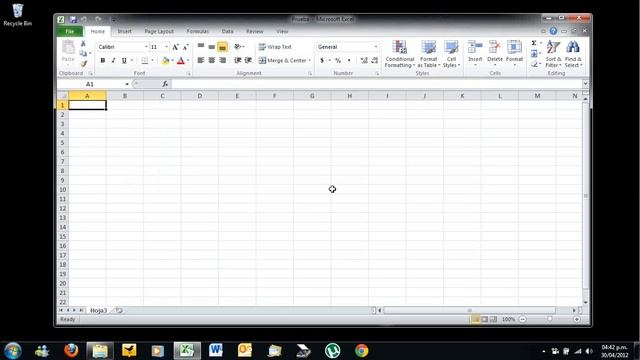The image size is (640, 360).
Task: Center text horizontally
Action: pyautogui.click(x=211, y=60)
